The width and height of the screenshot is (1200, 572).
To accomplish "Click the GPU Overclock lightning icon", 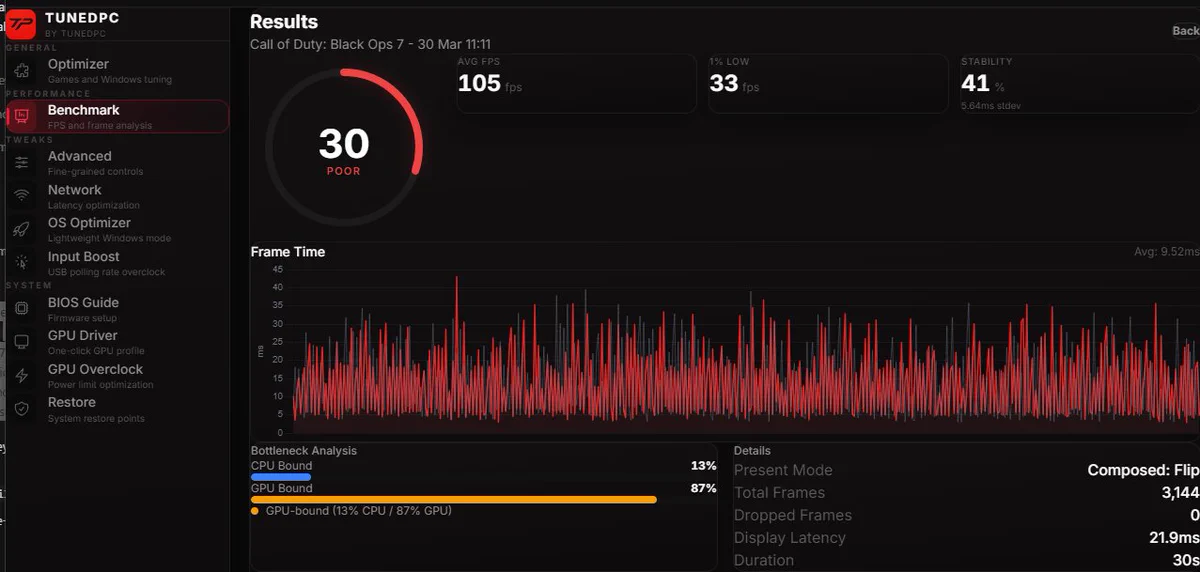I will click(x=21, y=376).
